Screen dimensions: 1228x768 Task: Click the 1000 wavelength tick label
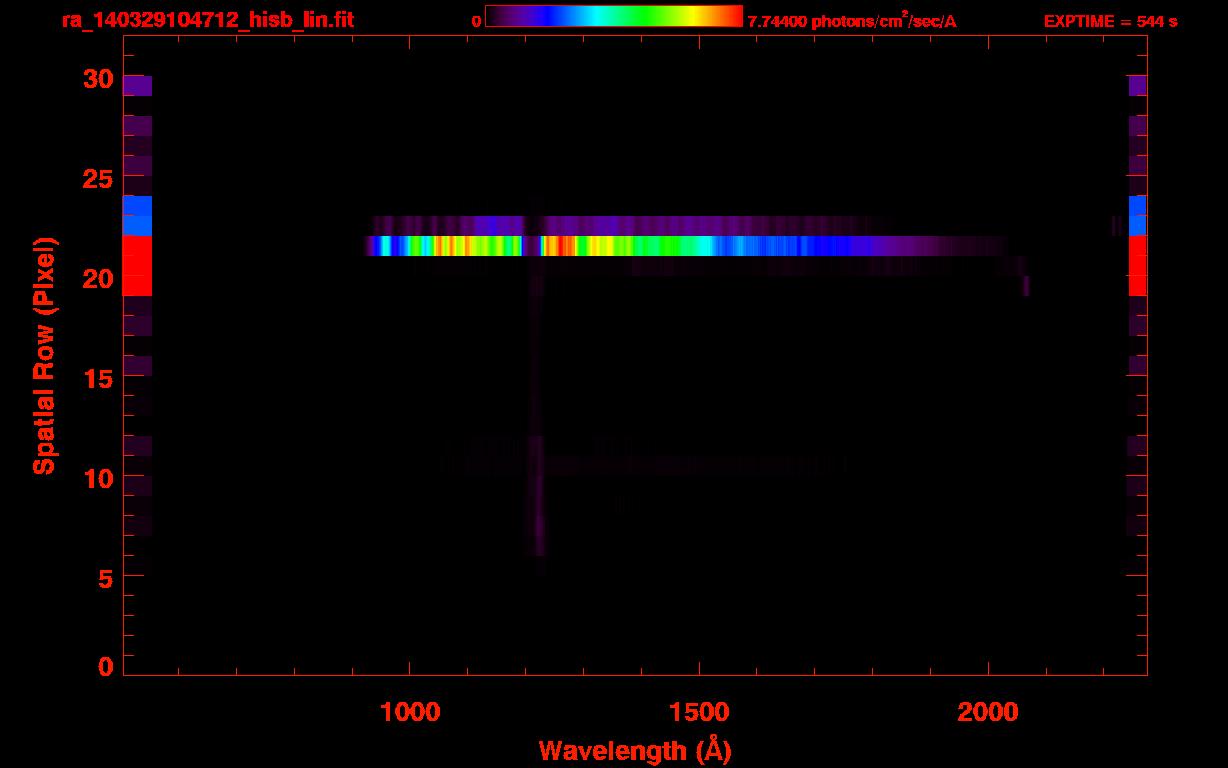point(410,712)
